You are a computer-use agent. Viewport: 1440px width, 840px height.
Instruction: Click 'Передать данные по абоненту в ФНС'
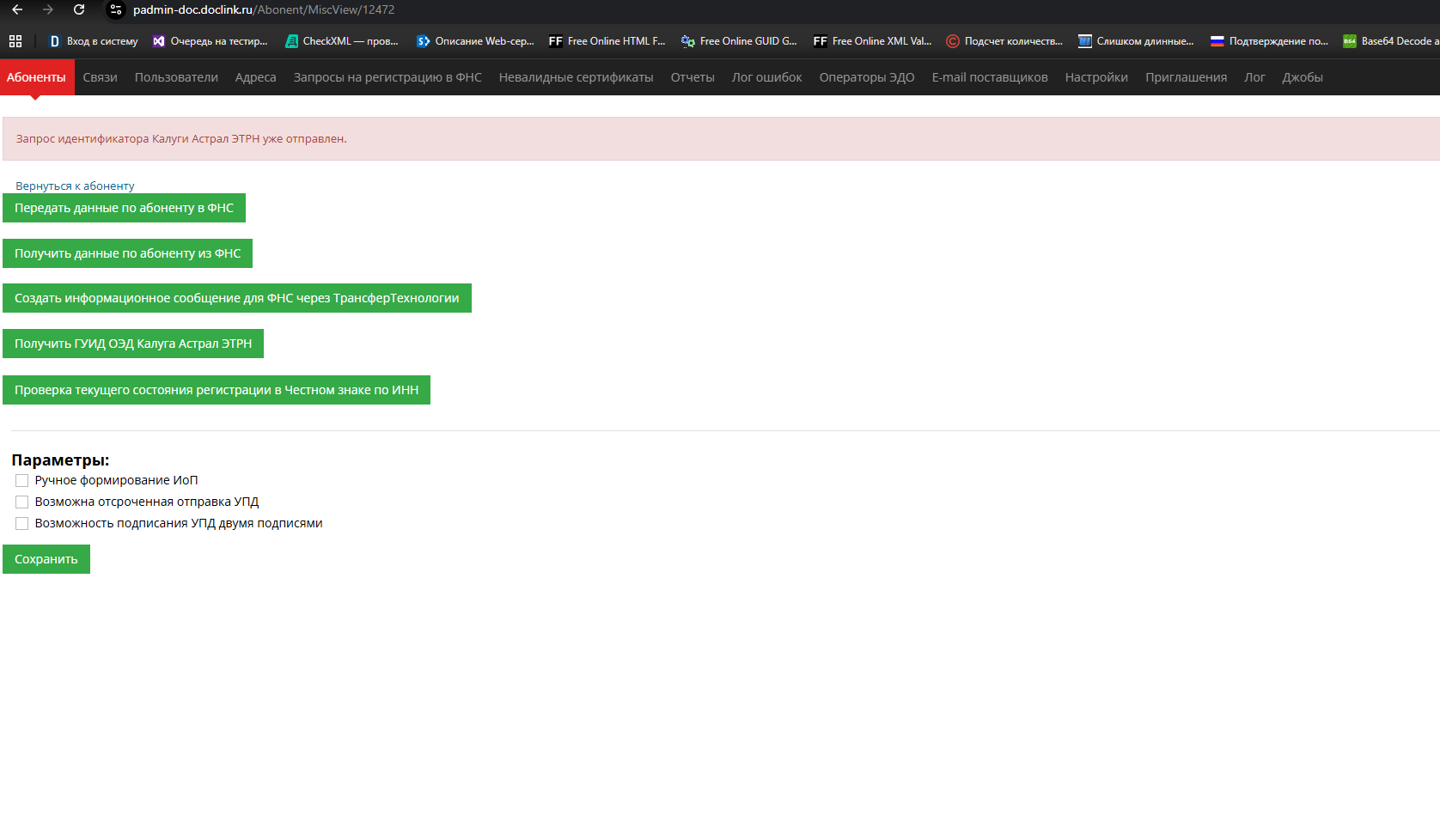click(124, 208)
